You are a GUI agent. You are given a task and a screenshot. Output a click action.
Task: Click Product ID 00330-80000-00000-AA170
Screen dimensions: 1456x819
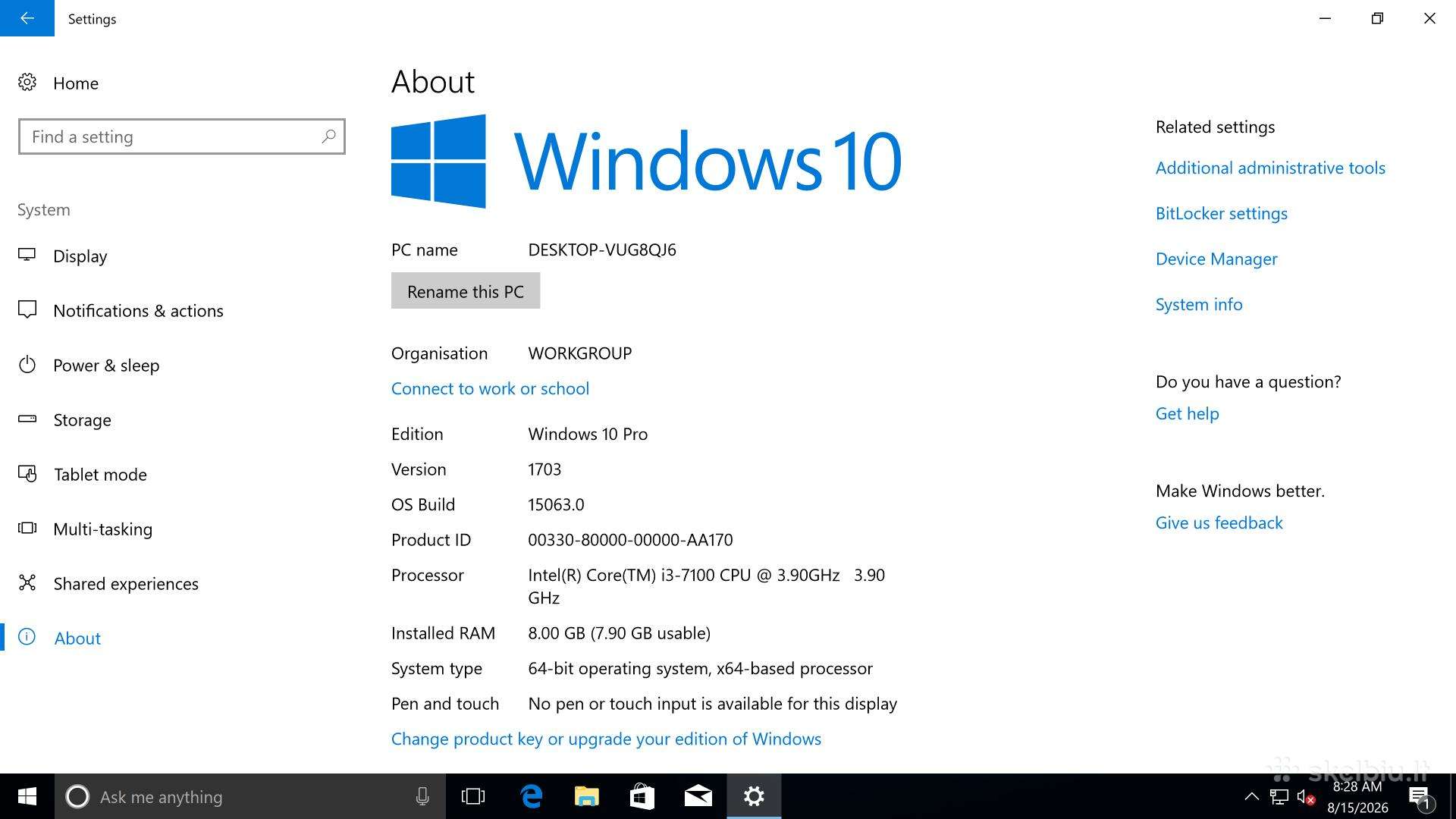tap(630, 540)
